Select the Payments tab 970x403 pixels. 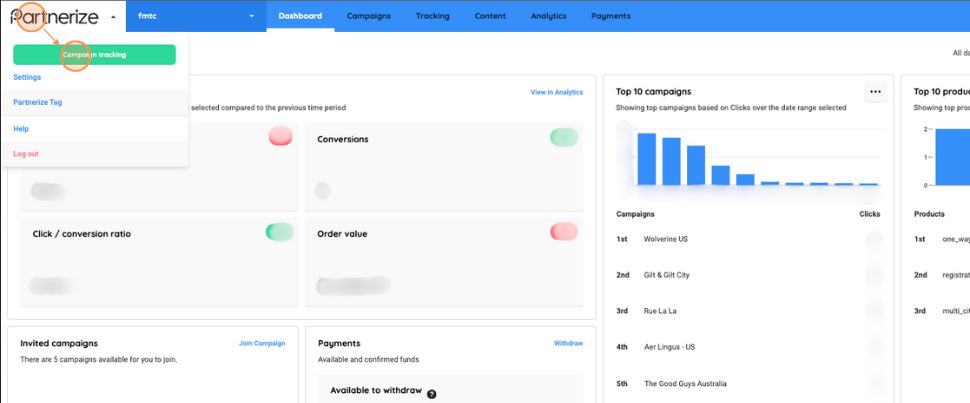tap(610, 16)
